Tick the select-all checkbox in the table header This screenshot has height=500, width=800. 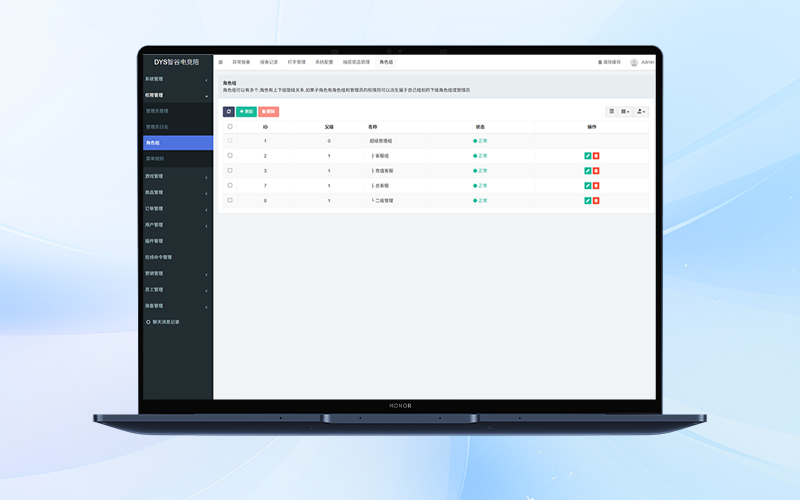click(x=230, y=127)
